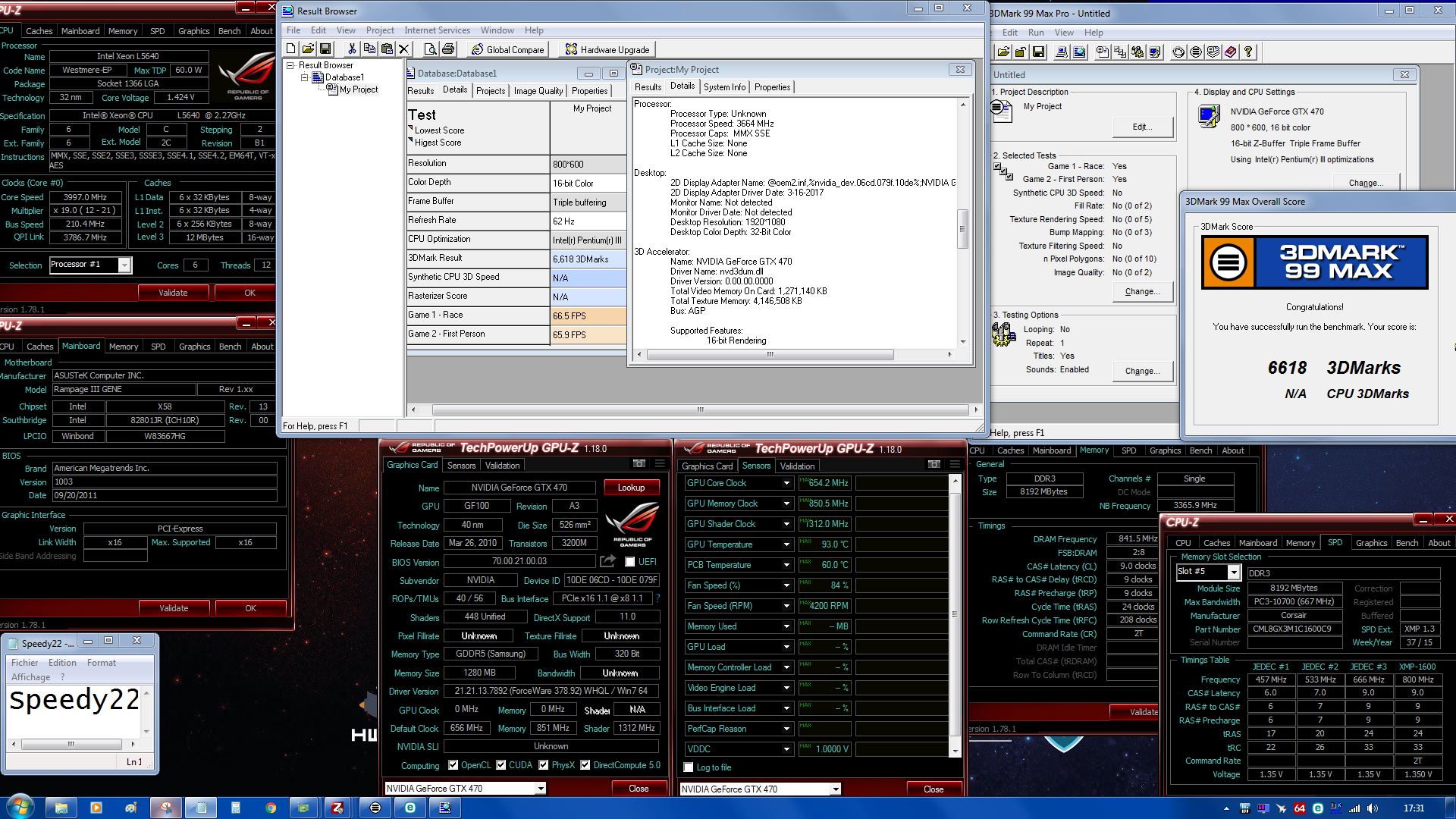Viewport: 1456px width, 819px height.
Task: Open the Processor #1 selection dropdown in CPU-Z
Action: 124,265
